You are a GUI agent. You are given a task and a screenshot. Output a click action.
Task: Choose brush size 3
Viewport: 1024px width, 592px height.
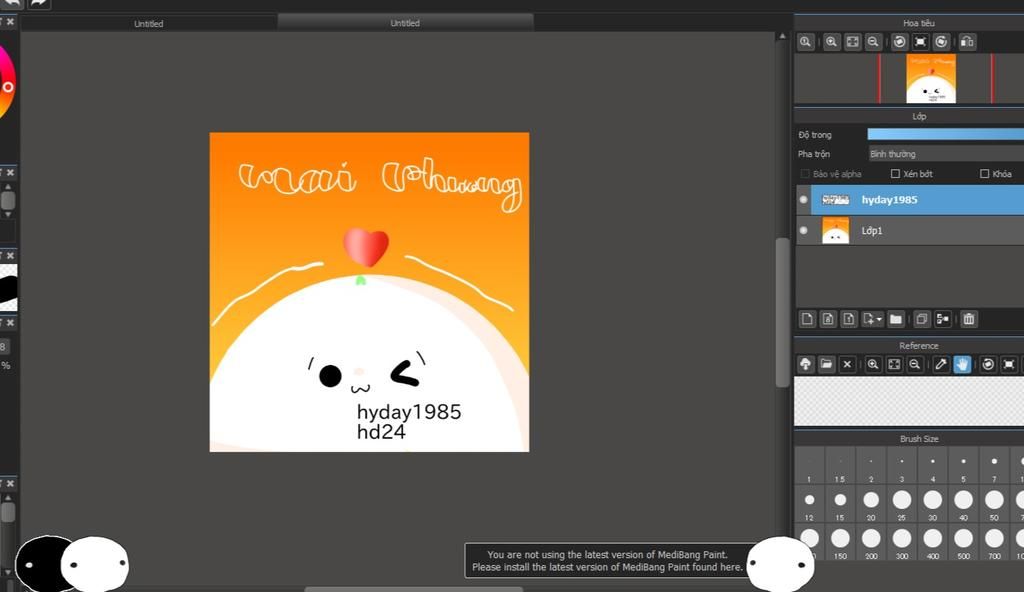[902, 466]
